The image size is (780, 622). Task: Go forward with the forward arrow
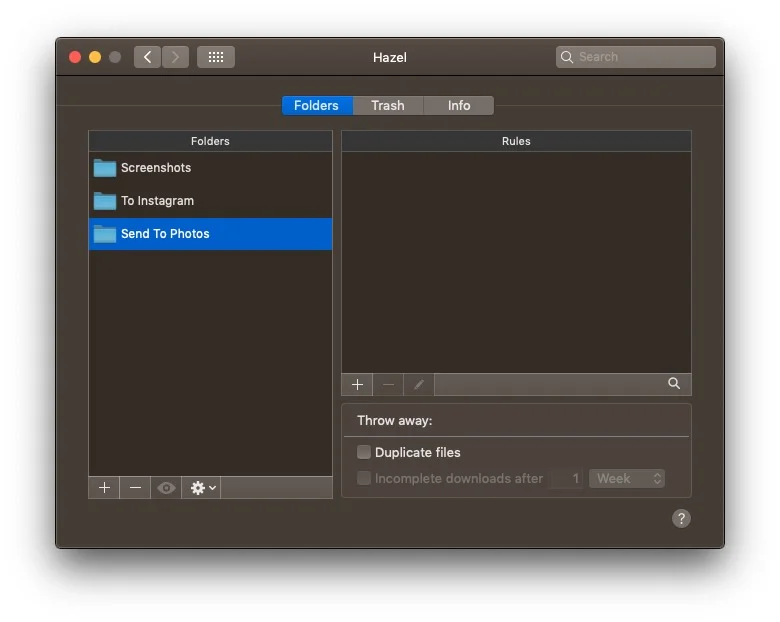coord(175,57)
